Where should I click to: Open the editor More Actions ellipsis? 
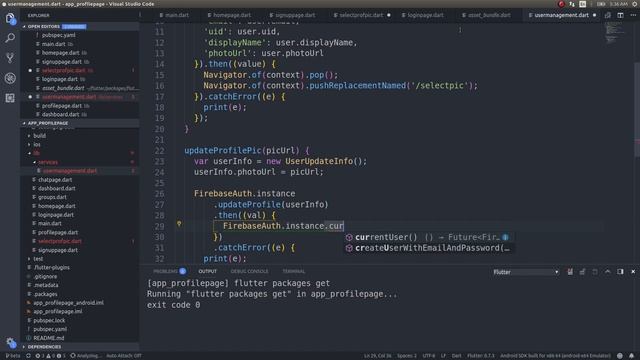click(633, 15)
